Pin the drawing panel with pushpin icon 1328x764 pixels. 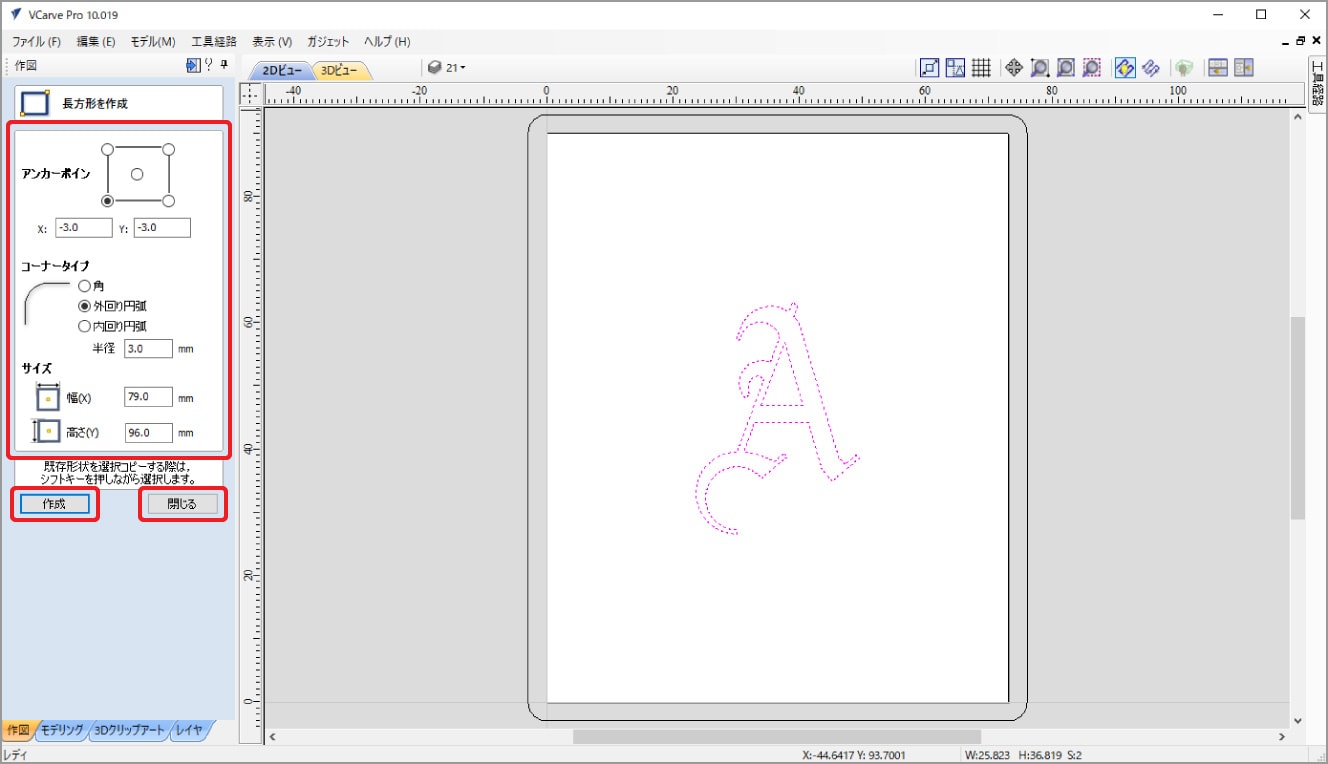tap(224, 65)
